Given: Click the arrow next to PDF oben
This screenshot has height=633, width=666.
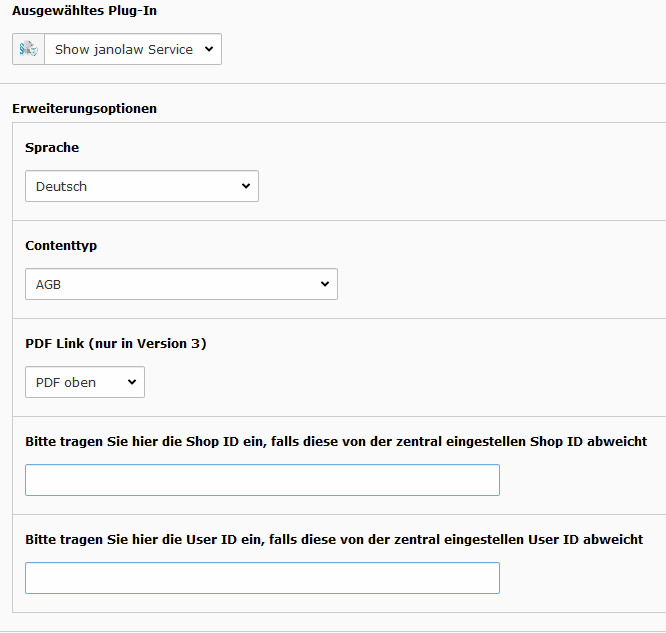Looking at the screenshot, I should tap(132, 382).
